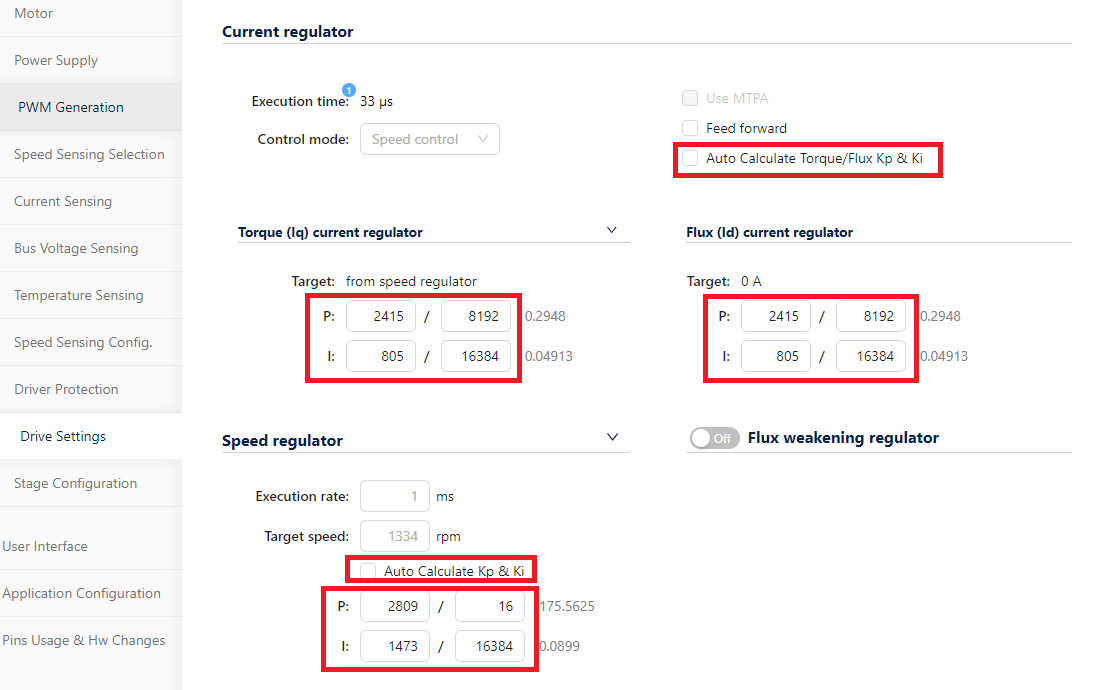Open Driver Protection settings
Image resolution: width=1118 pixels, height=690 pixels.
64,389
